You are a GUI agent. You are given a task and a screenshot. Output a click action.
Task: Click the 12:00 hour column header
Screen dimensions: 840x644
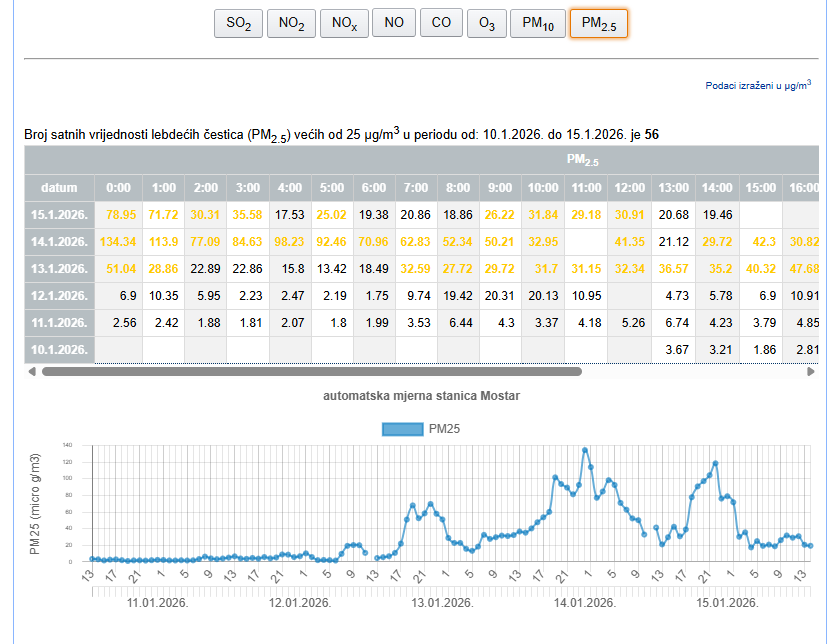point(629,187)
